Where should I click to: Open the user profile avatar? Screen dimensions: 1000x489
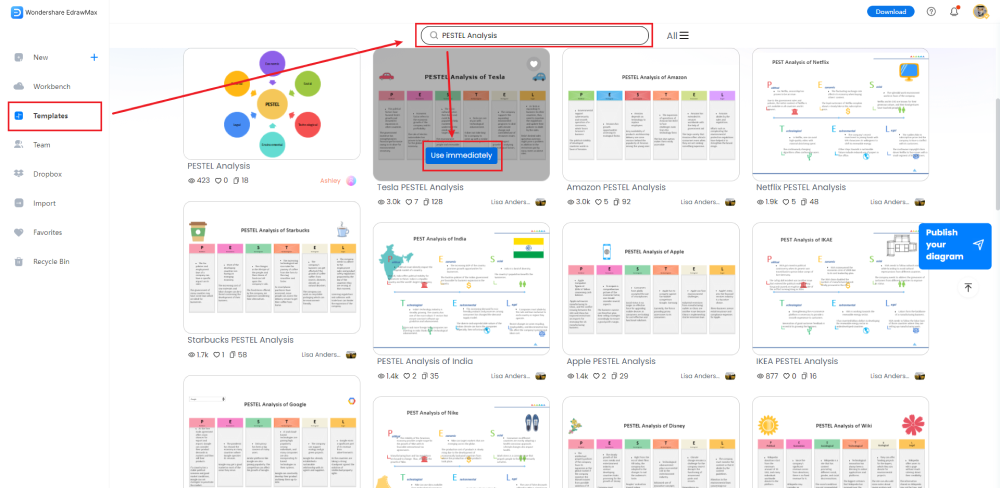pos(980,11)
